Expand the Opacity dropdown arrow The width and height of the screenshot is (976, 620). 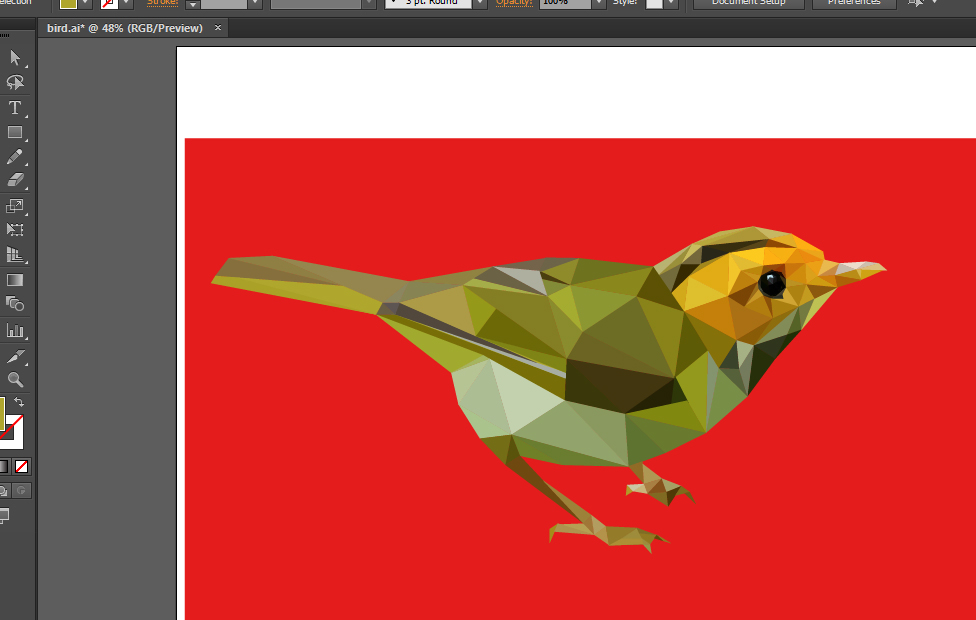point(599,2)
